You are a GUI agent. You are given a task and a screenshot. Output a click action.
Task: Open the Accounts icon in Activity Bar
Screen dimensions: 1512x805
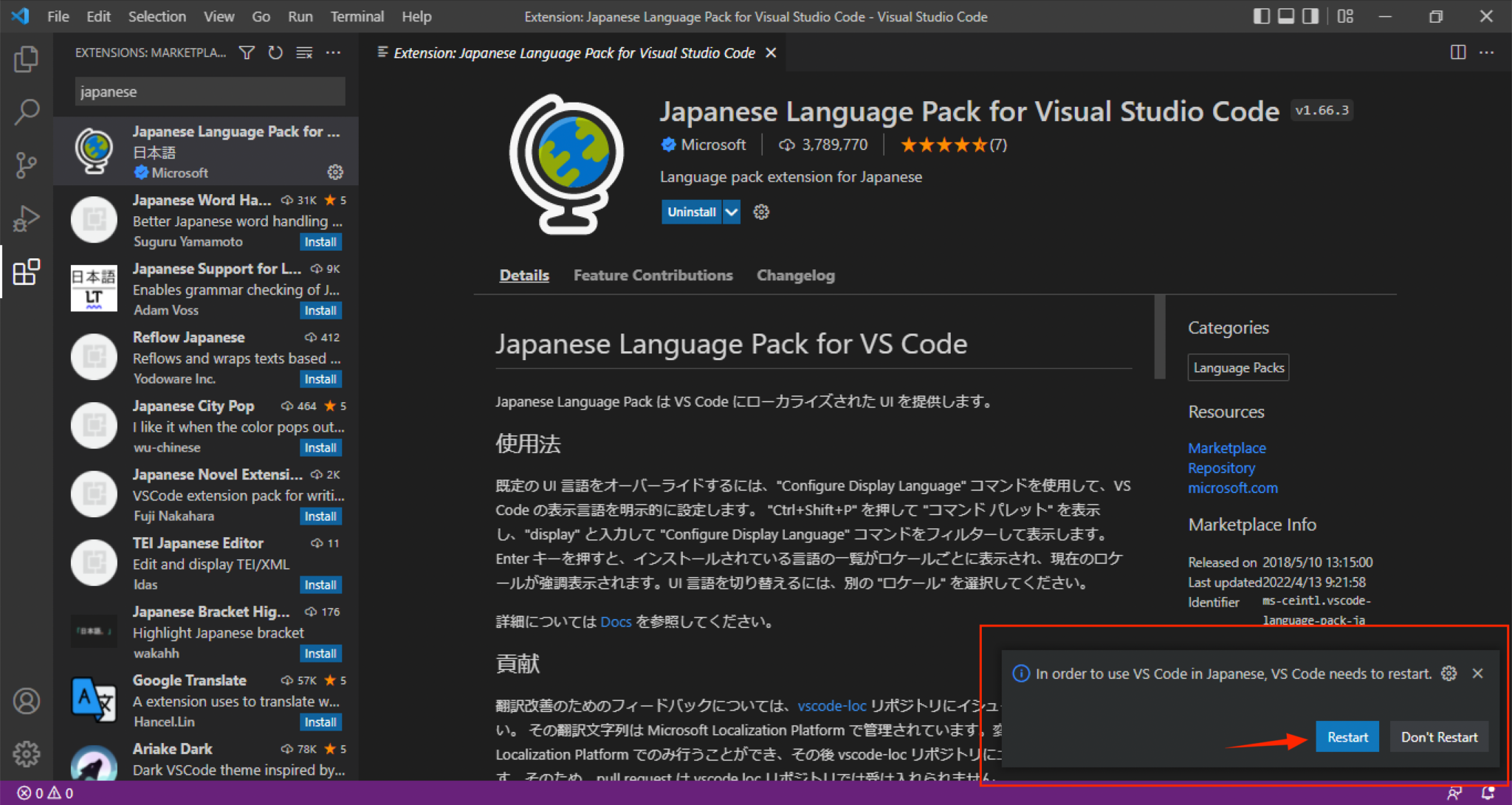tap(27, 701)
